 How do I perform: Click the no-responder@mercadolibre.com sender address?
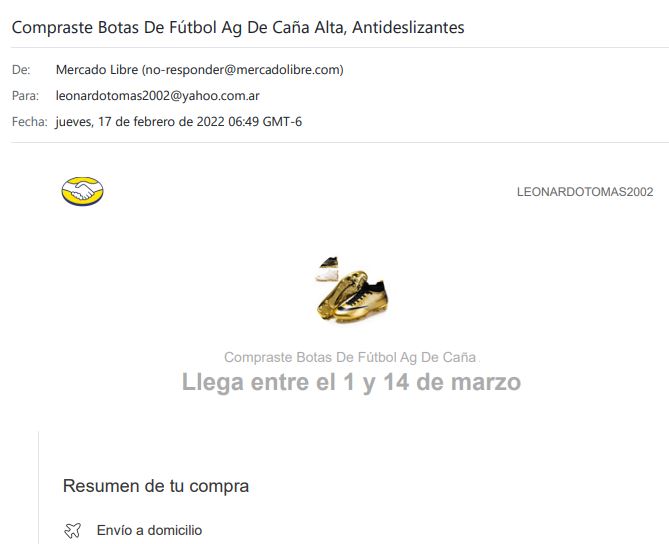click(243, 70)
